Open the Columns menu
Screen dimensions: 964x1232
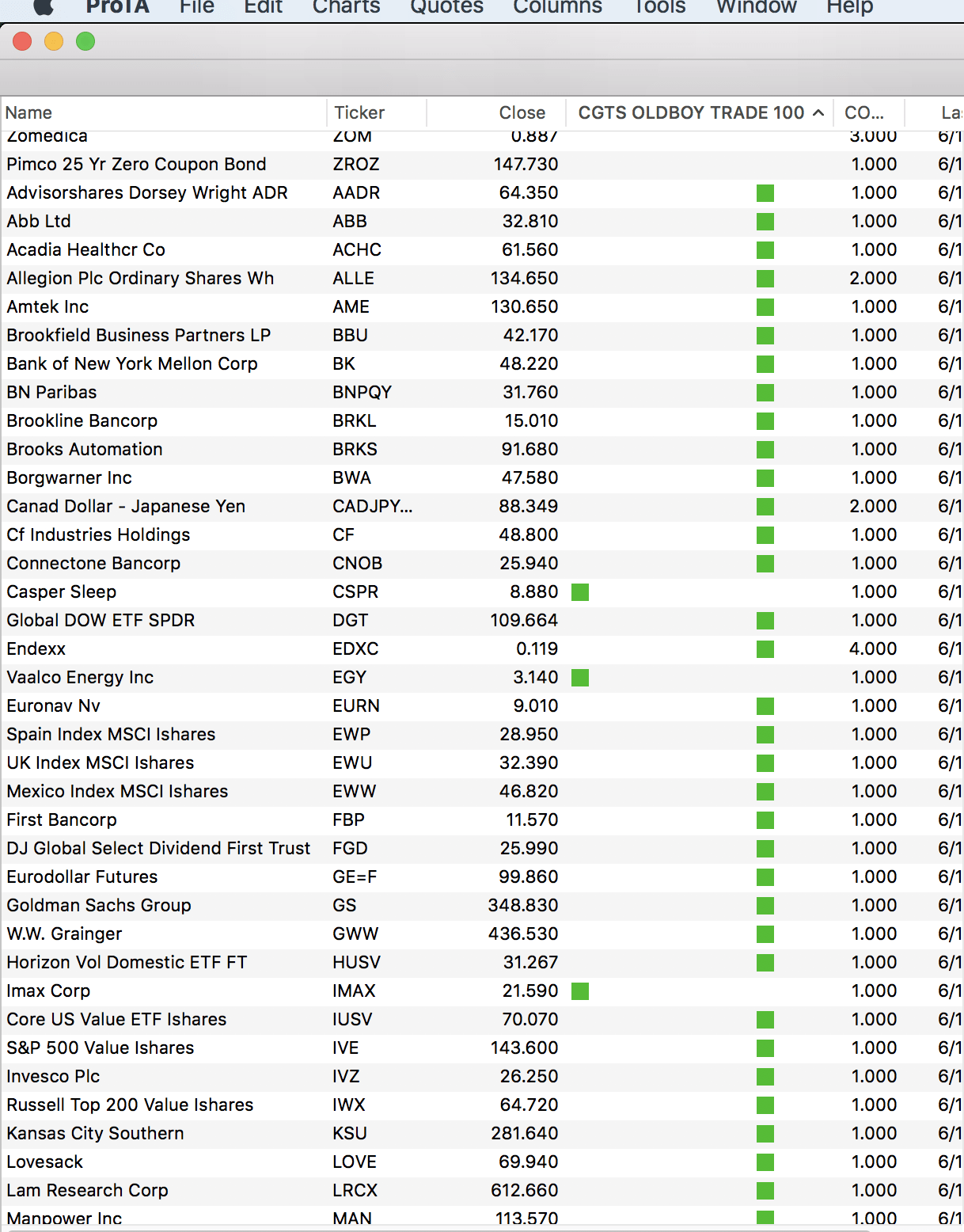557,6
